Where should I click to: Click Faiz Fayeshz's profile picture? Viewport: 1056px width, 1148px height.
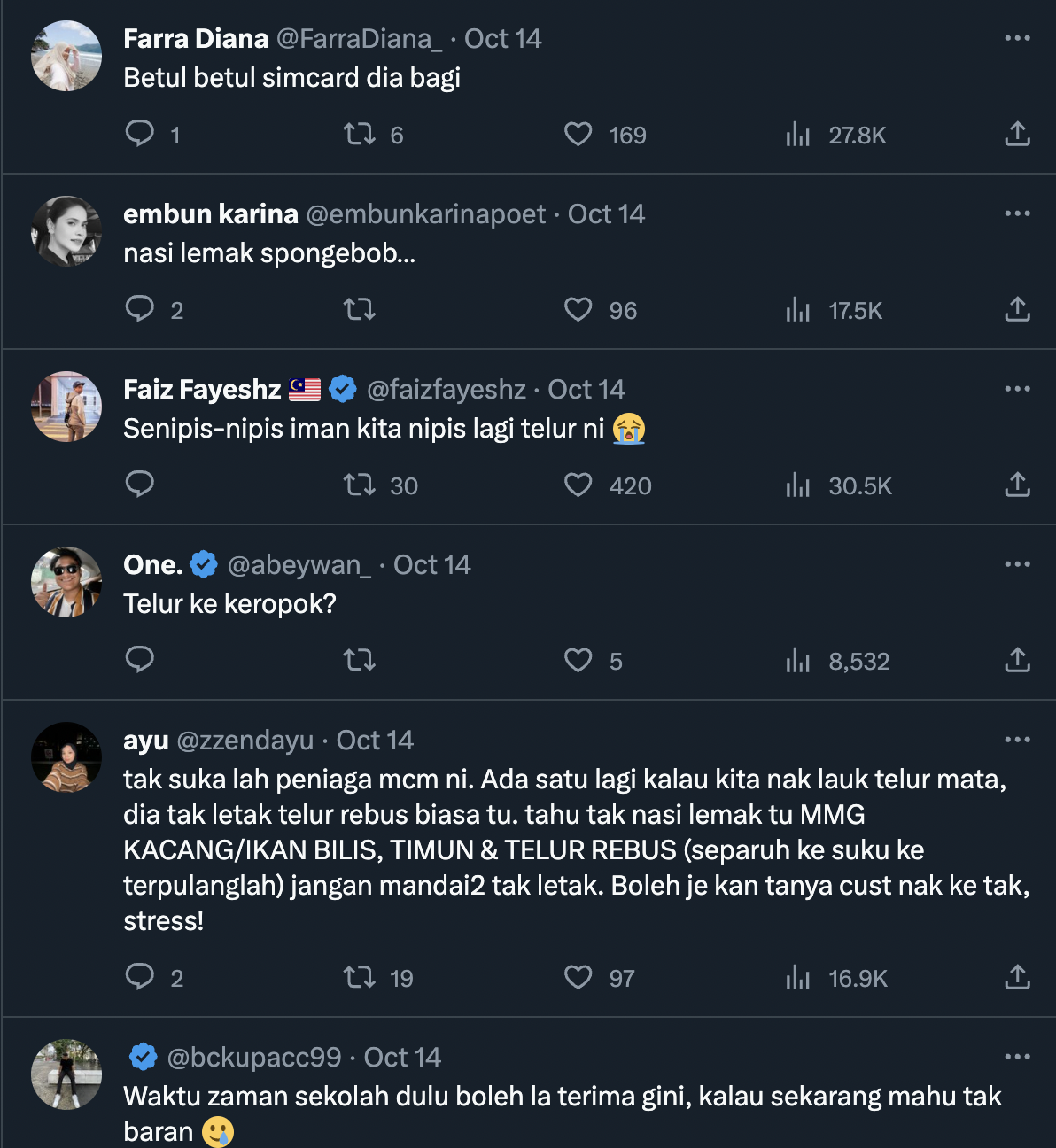point(66,407)
